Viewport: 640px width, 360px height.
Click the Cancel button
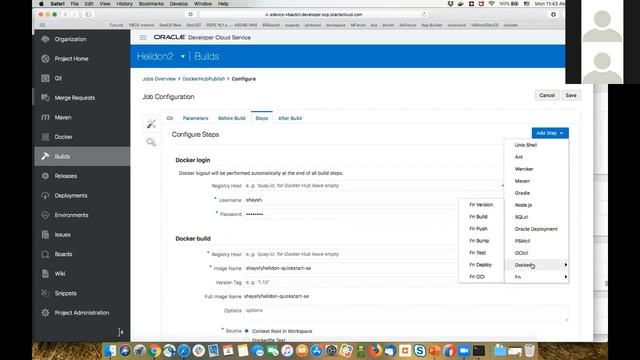(547, 96)
